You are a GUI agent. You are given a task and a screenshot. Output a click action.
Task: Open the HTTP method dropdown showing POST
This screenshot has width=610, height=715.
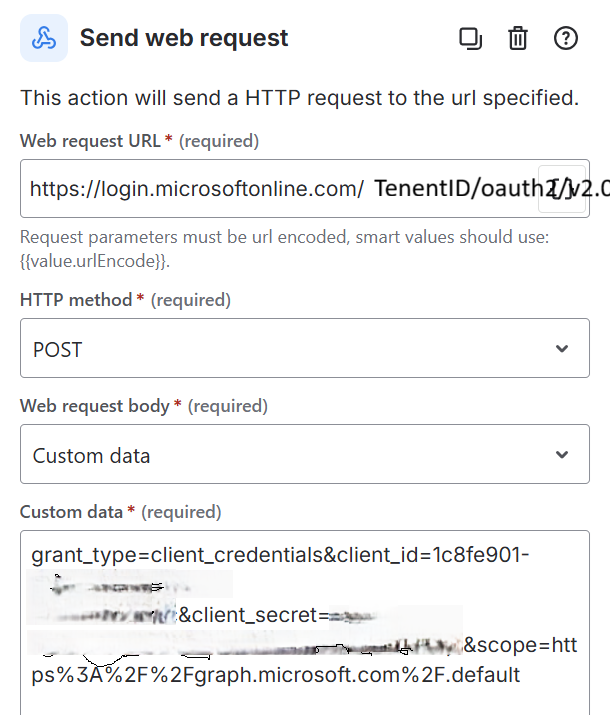pyautogui.click(x=290, y=348)
